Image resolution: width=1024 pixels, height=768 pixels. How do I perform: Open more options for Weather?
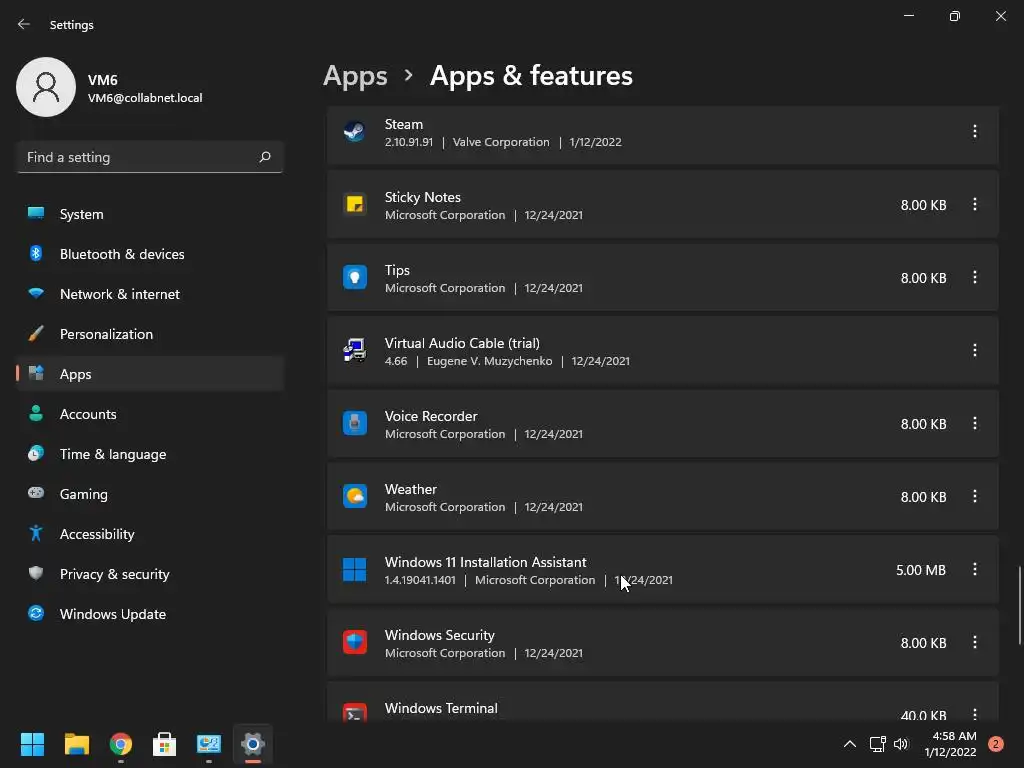click(x=975, y=497)
